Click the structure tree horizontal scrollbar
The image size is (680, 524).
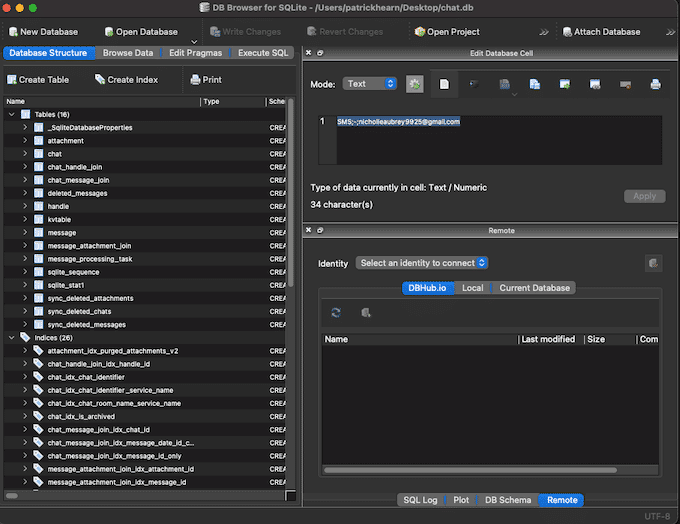[12, 496]
